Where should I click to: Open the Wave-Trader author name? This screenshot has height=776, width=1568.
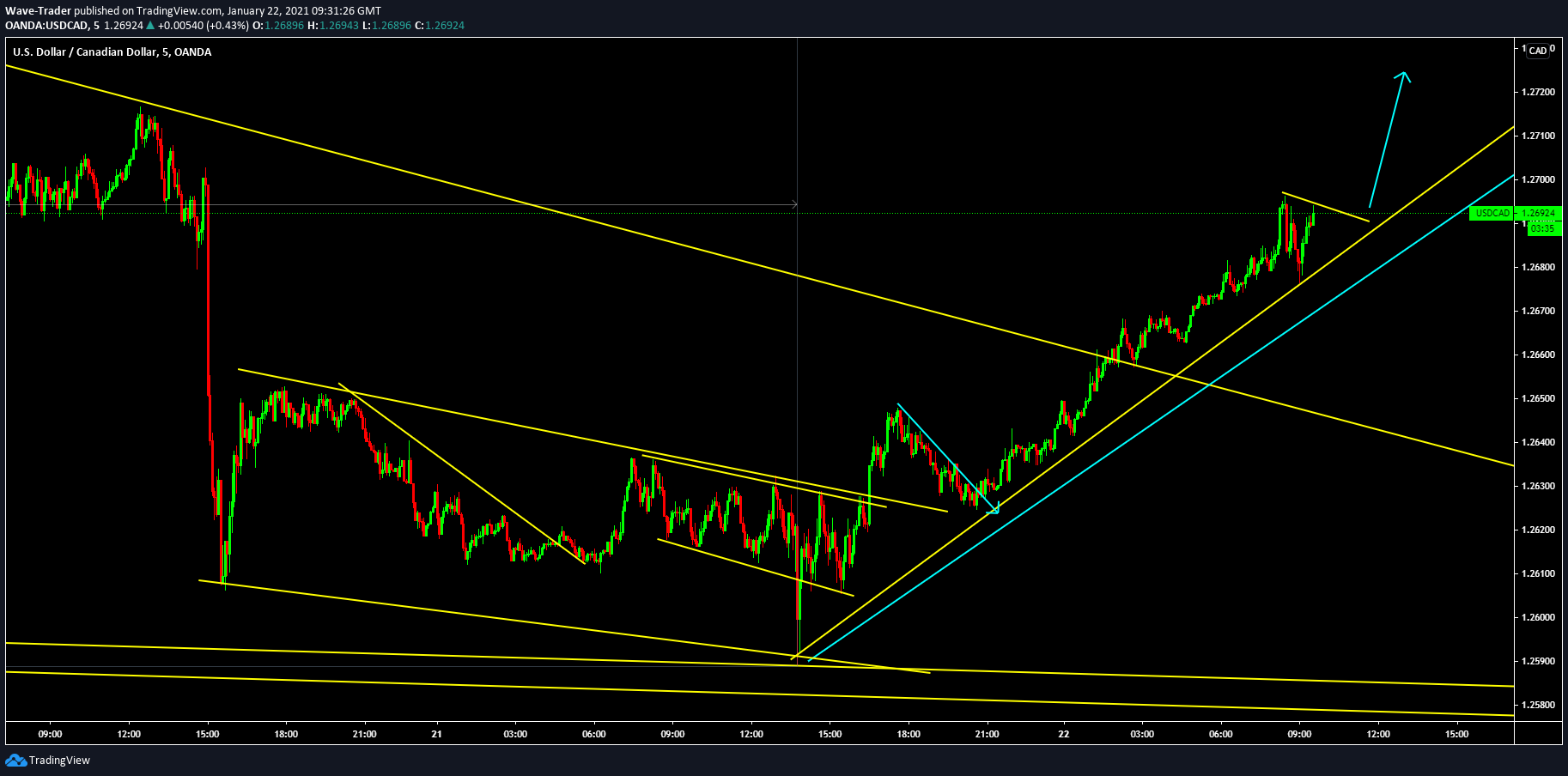pyautogui.click(x=38, y=10)
